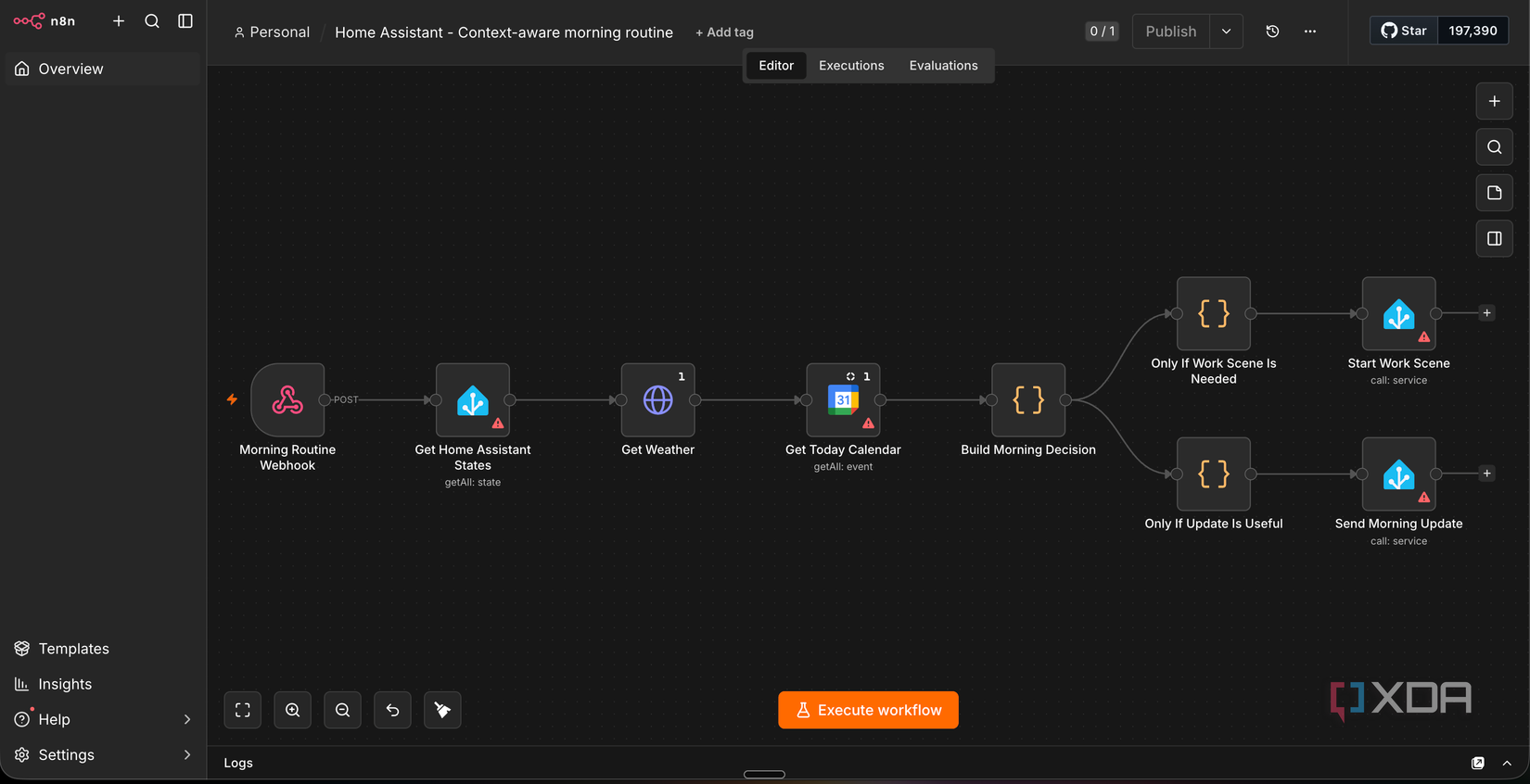Screen dimensions: 1530x784
Task: Select the Only If Work Scene Is Needed node
Action: pos(1214,313)
